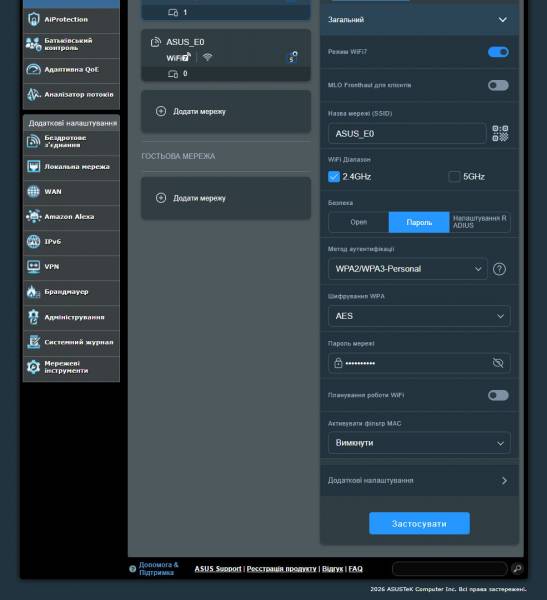Click the plus icon under ГОСТЬОВА МЕРЕЖА
Viewport: 547px width, 600px height.
point(161,198)
